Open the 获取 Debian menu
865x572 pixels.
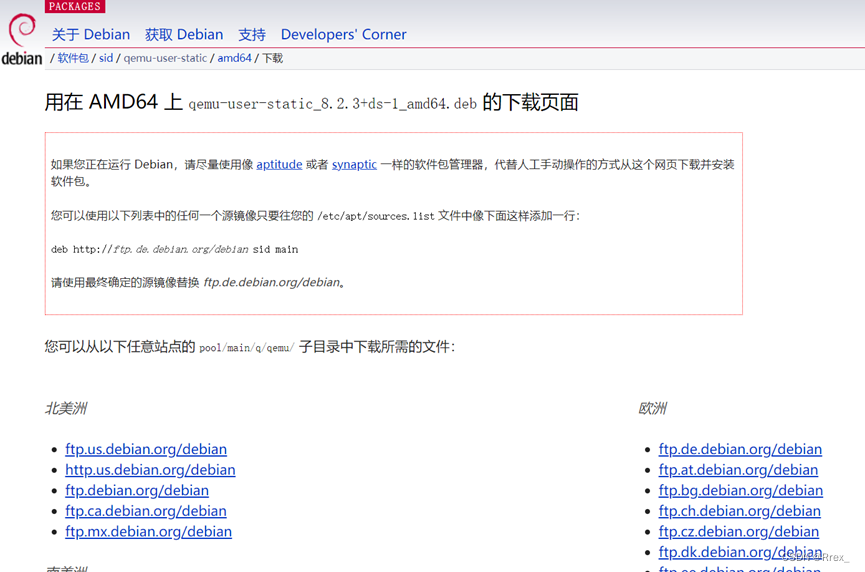pos(184,35)
